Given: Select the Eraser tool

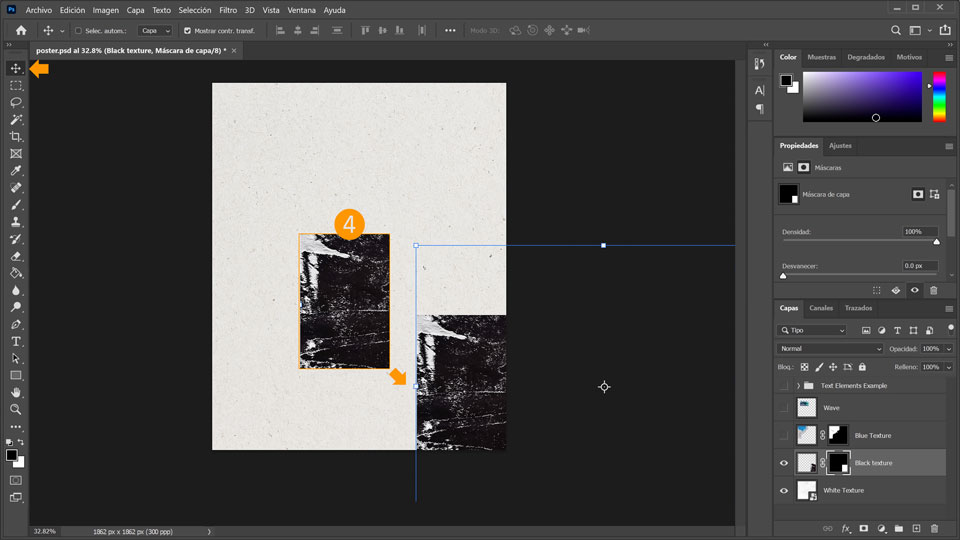Looking at the screenshot, I should coord(16,256).
